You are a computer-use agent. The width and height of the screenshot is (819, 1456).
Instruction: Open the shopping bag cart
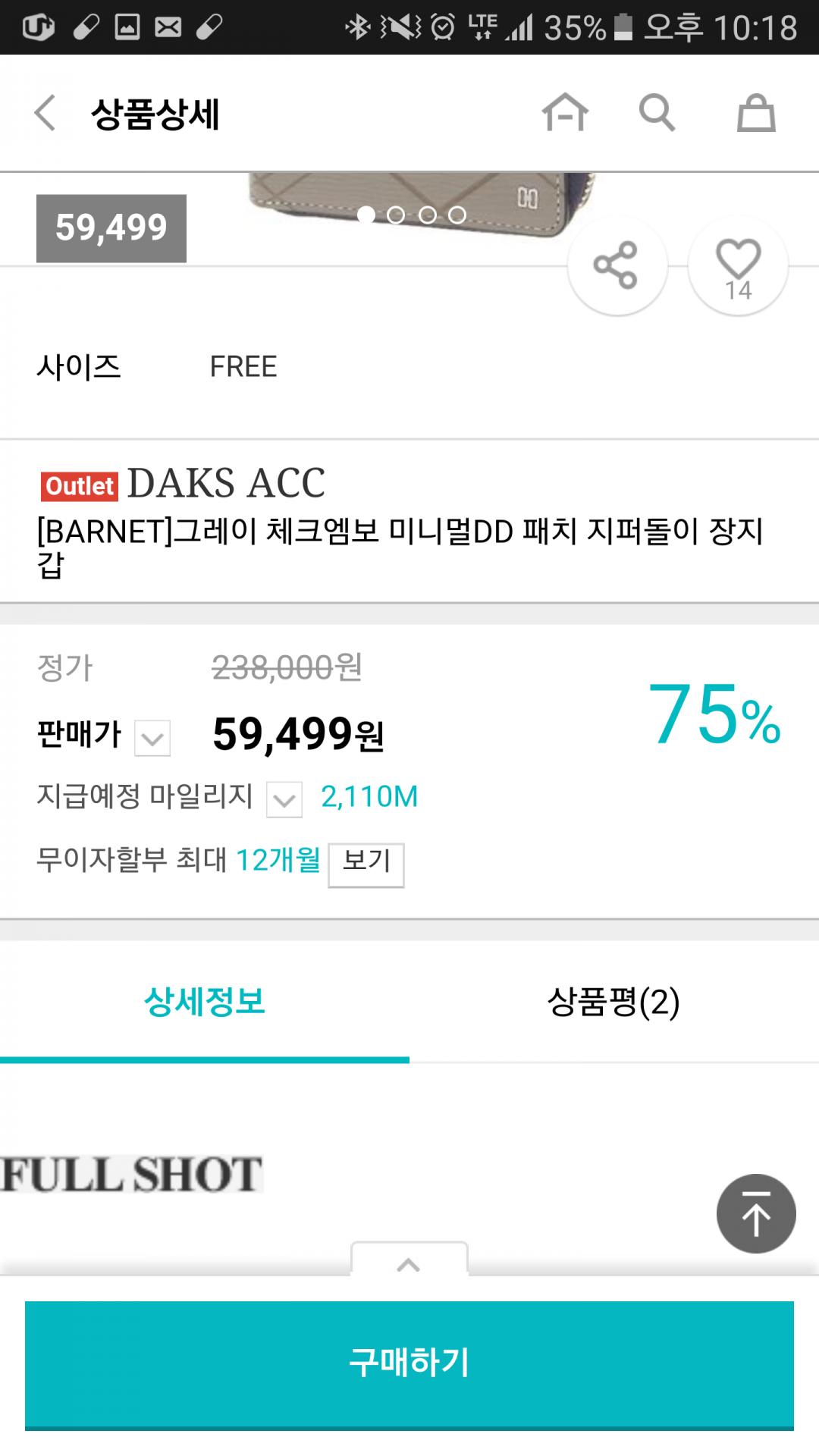click(756, 114)
